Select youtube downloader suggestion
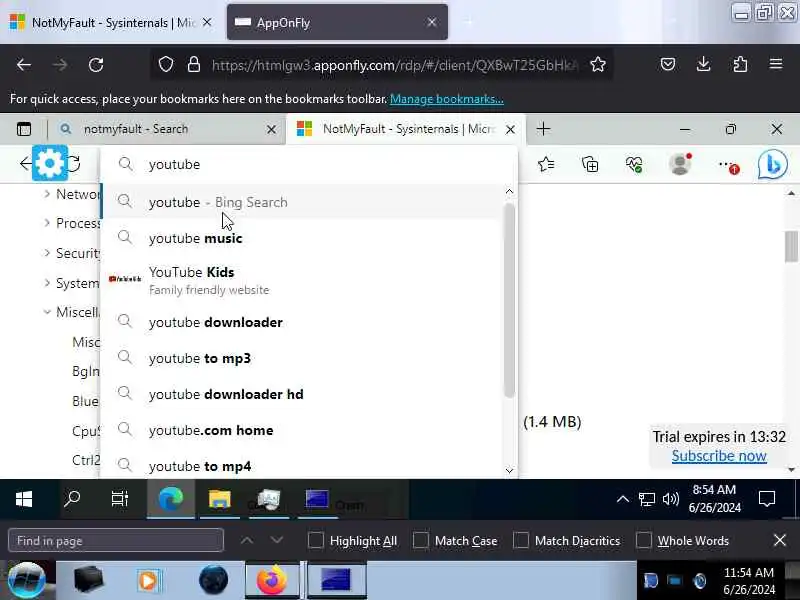This screenshot has height=600, width=800. [x=301, y=322]
